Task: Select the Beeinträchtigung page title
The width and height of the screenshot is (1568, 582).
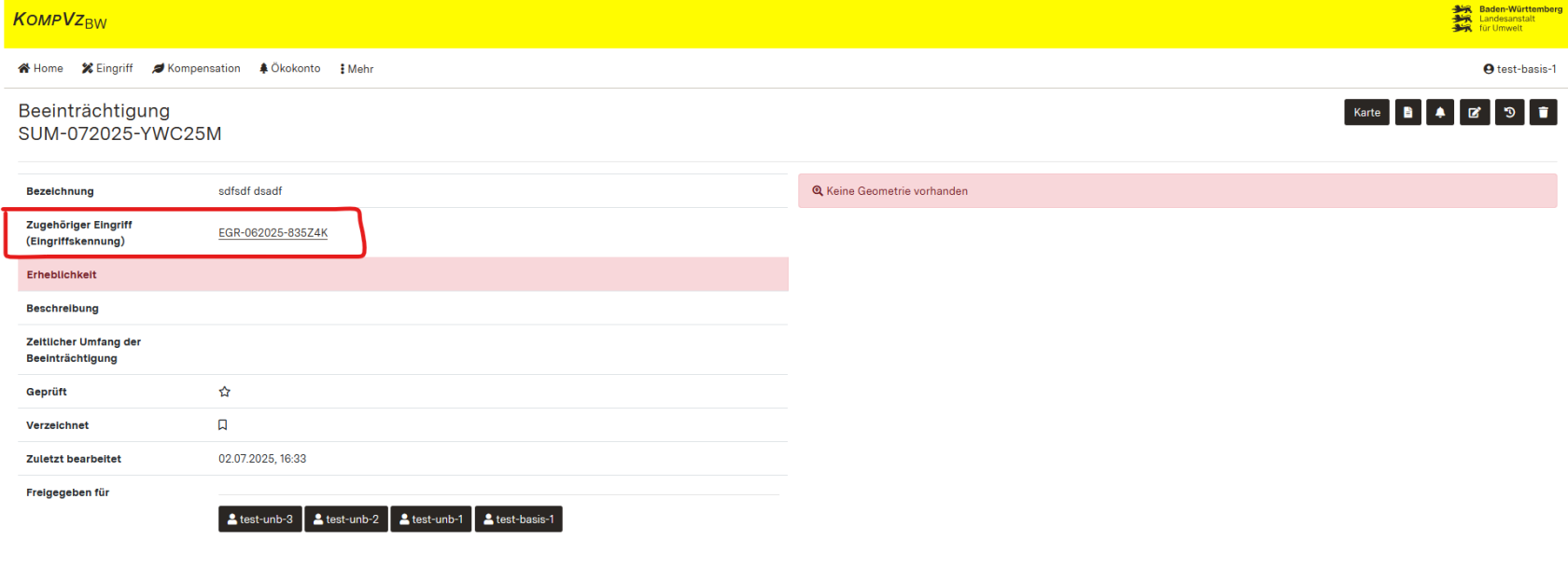Action: (94, 111)
